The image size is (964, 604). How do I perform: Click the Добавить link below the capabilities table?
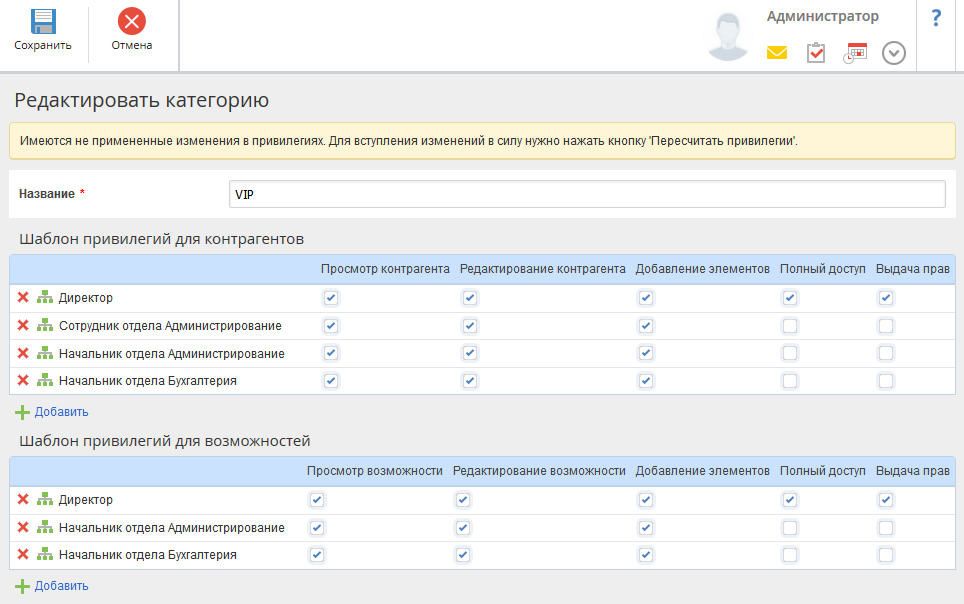(x=64, y=586)
